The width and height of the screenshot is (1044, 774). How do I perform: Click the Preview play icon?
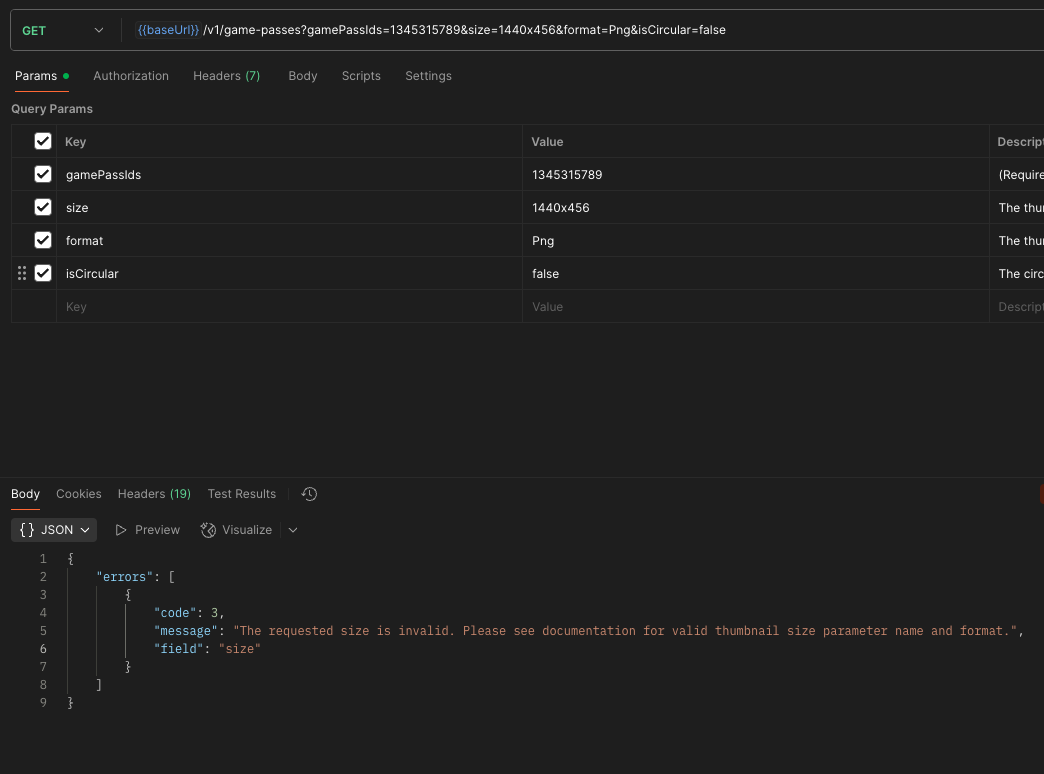click(119, 529)
